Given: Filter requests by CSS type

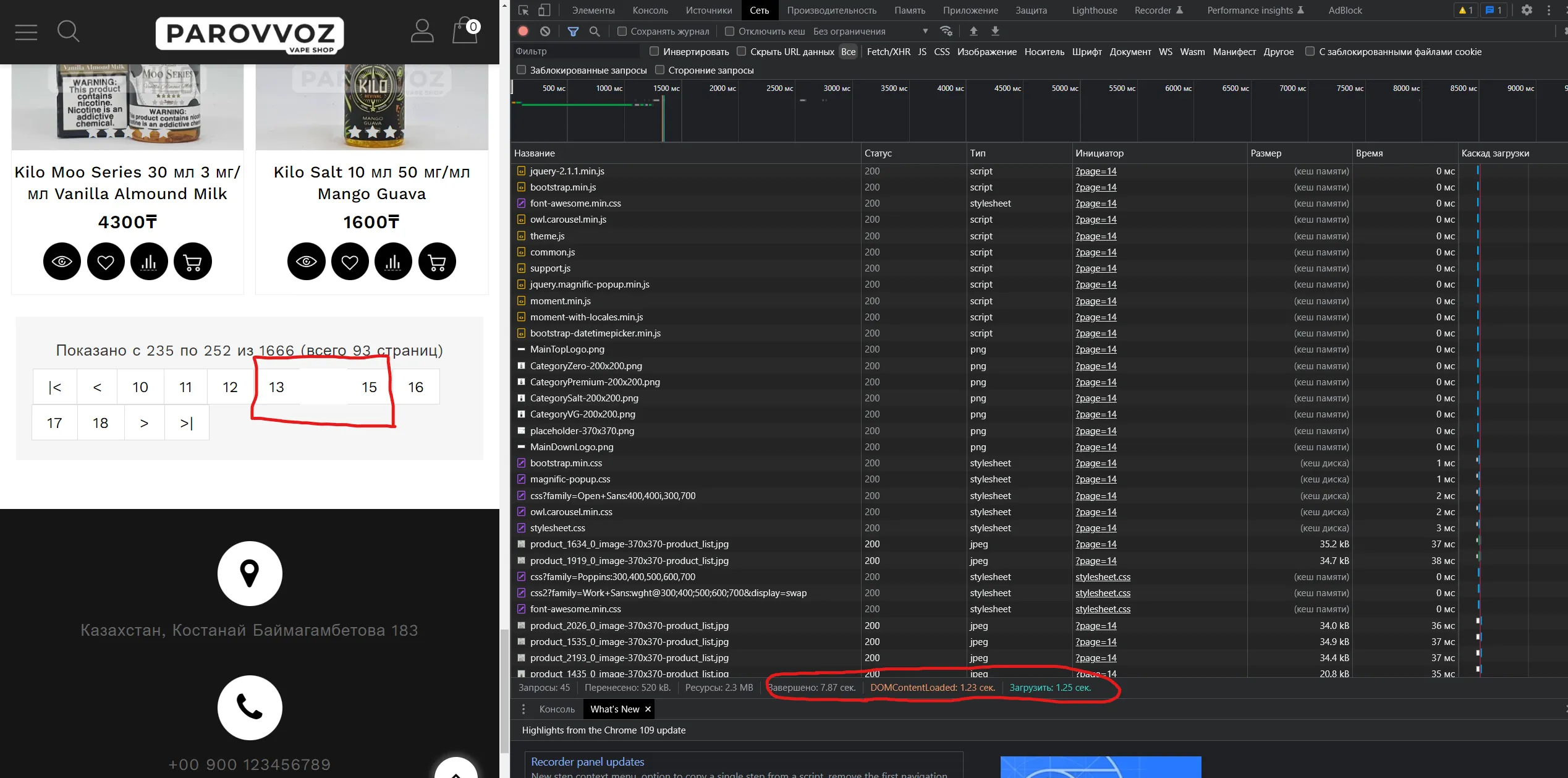Looking at the screenshot, I should (x=941, y=52).
